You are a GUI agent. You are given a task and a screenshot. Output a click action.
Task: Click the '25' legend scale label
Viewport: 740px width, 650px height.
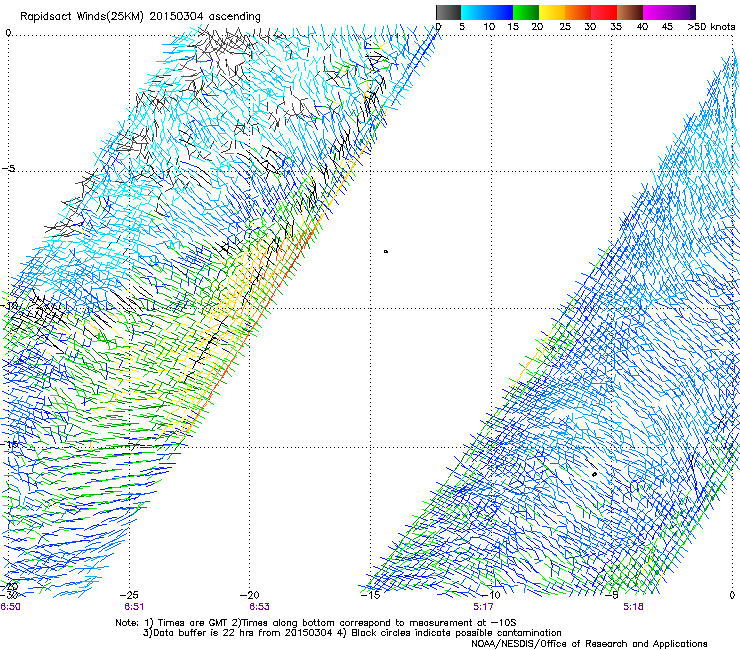tap(565, 27)
